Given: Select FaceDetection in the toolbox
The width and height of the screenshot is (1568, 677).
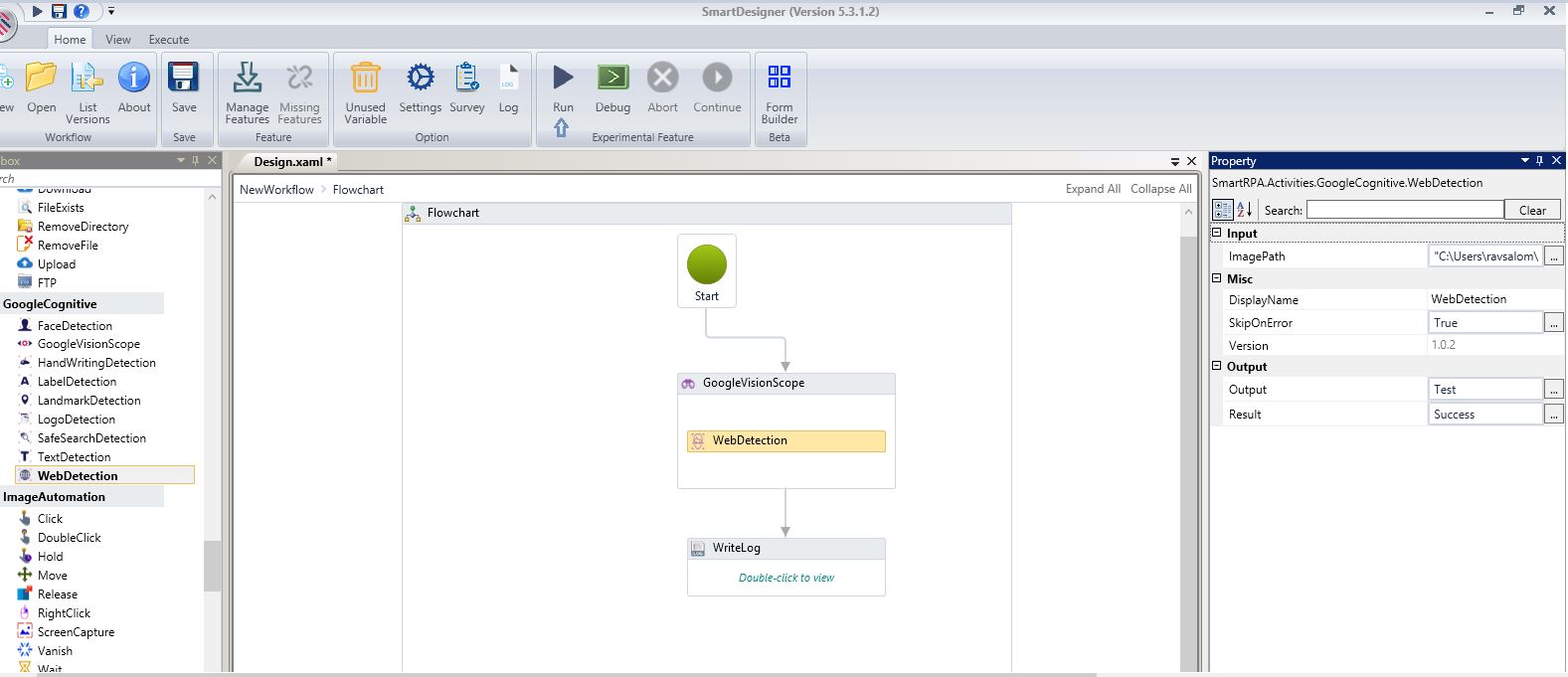Looking at the screenshot, I should (x=75, y=325).
